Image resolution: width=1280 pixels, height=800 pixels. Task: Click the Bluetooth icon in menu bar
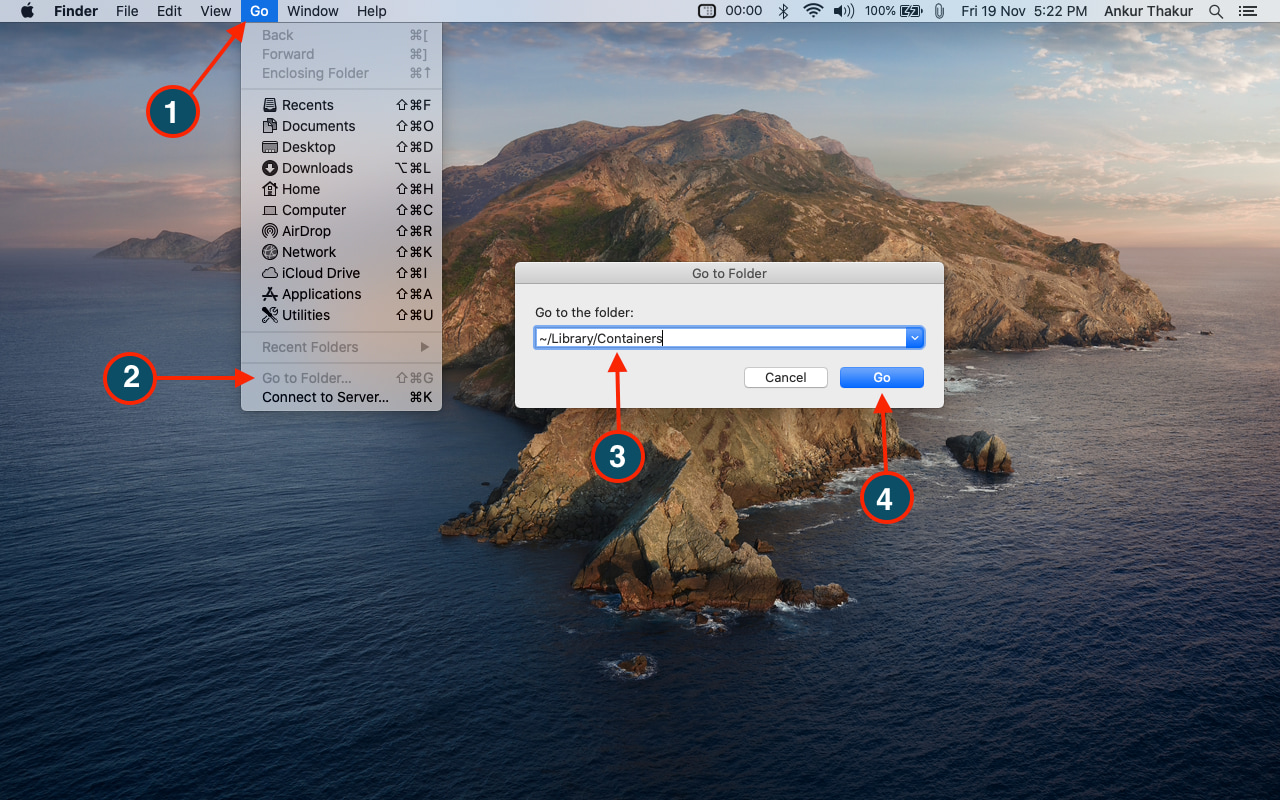tap(784, 11)
